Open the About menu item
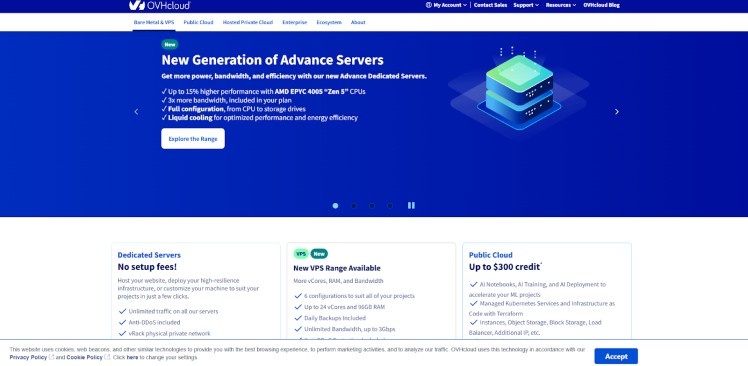Viewport: 748px width, 366px height. pos(358,22)
